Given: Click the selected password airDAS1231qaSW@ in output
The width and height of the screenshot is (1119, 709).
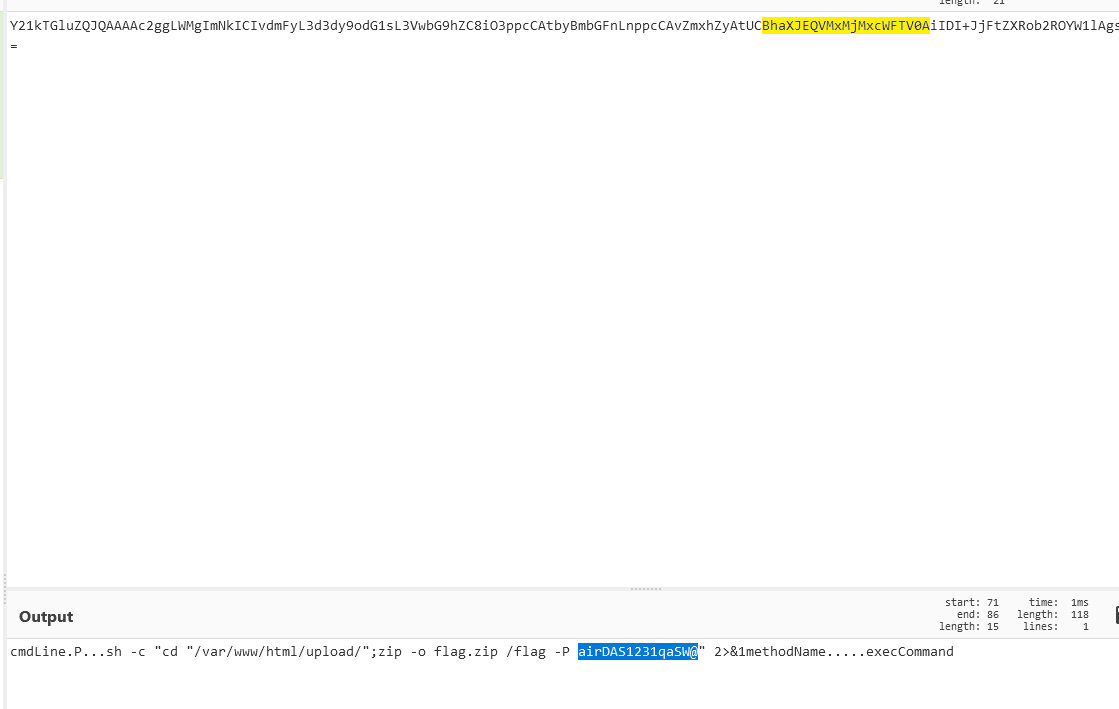Looking at the screenshot, I should 638,651.
